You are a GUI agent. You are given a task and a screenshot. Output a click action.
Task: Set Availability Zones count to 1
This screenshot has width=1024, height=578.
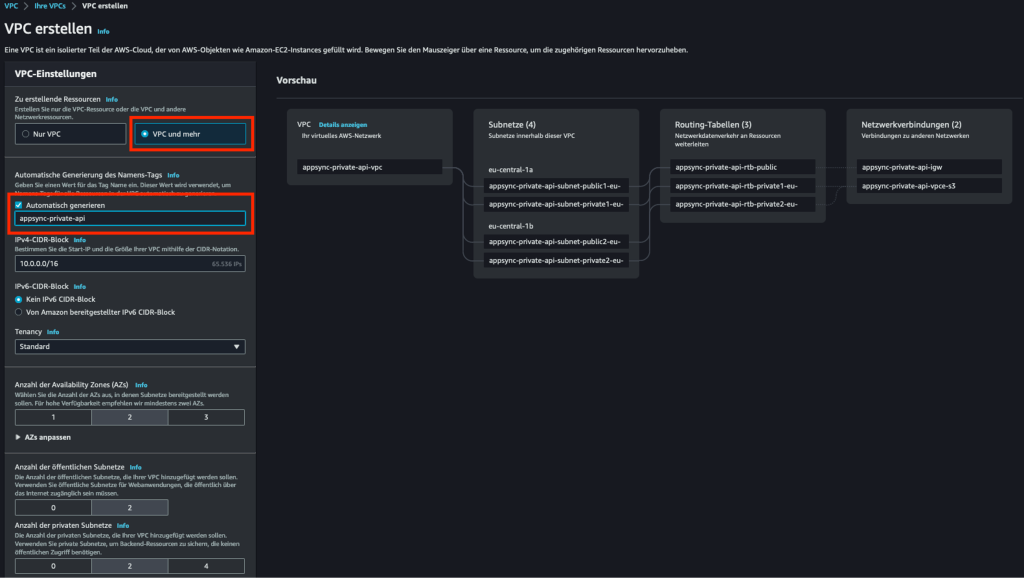(53, 417)
